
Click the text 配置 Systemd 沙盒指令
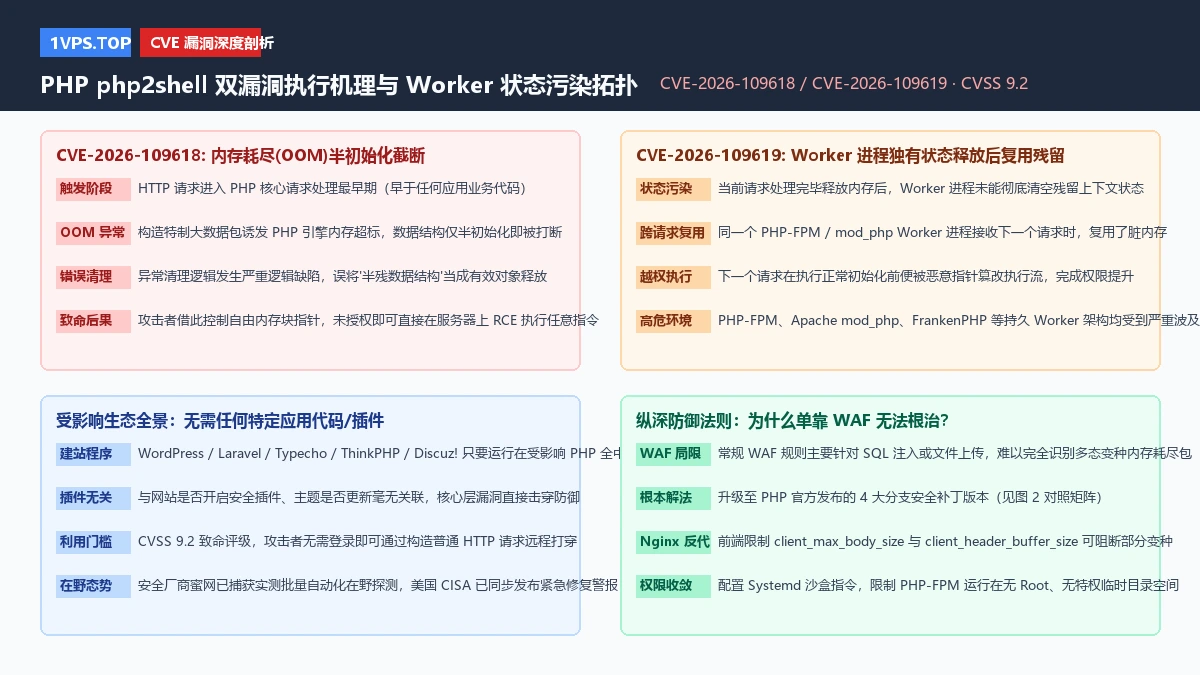tap(790, 585)
